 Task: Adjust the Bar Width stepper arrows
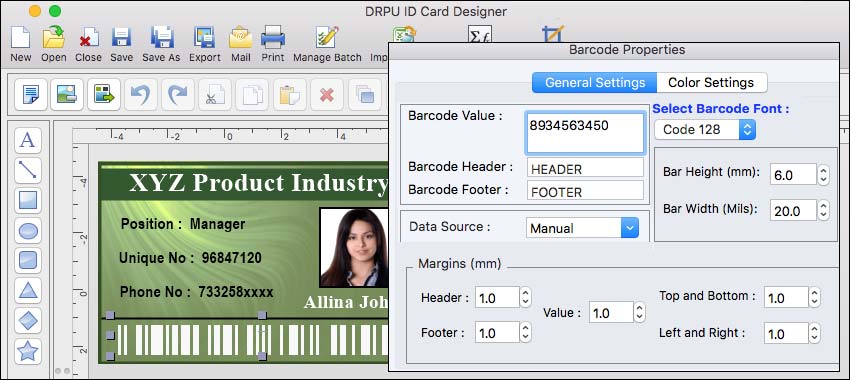(823, 210)
